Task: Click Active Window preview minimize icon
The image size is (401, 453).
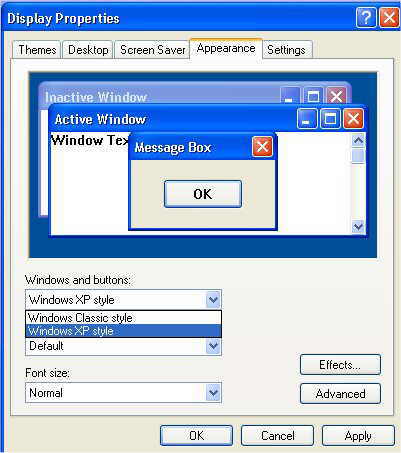Action: (x=307, y=119)
